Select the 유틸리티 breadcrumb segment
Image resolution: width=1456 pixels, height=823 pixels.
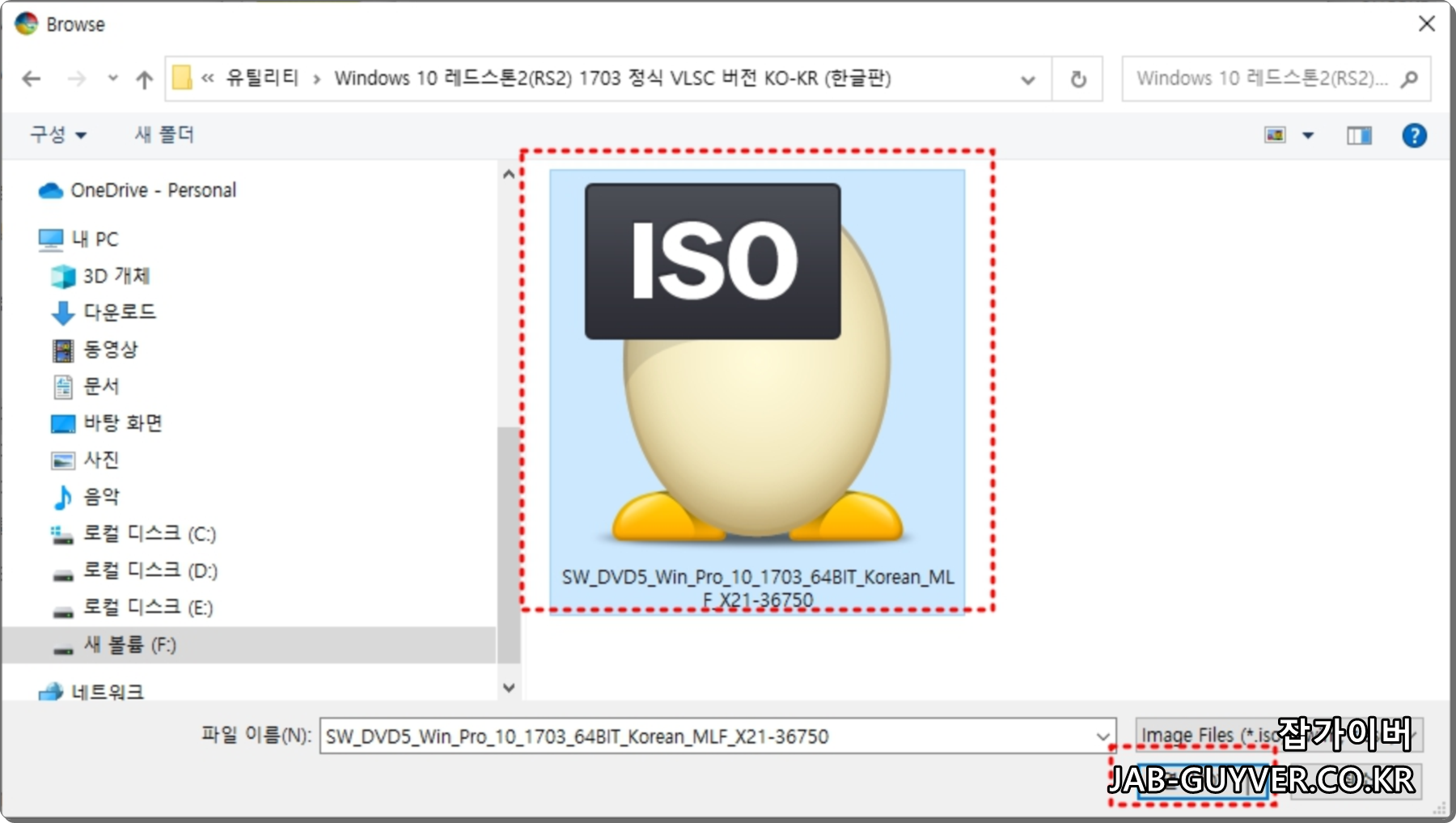[262, 78]
